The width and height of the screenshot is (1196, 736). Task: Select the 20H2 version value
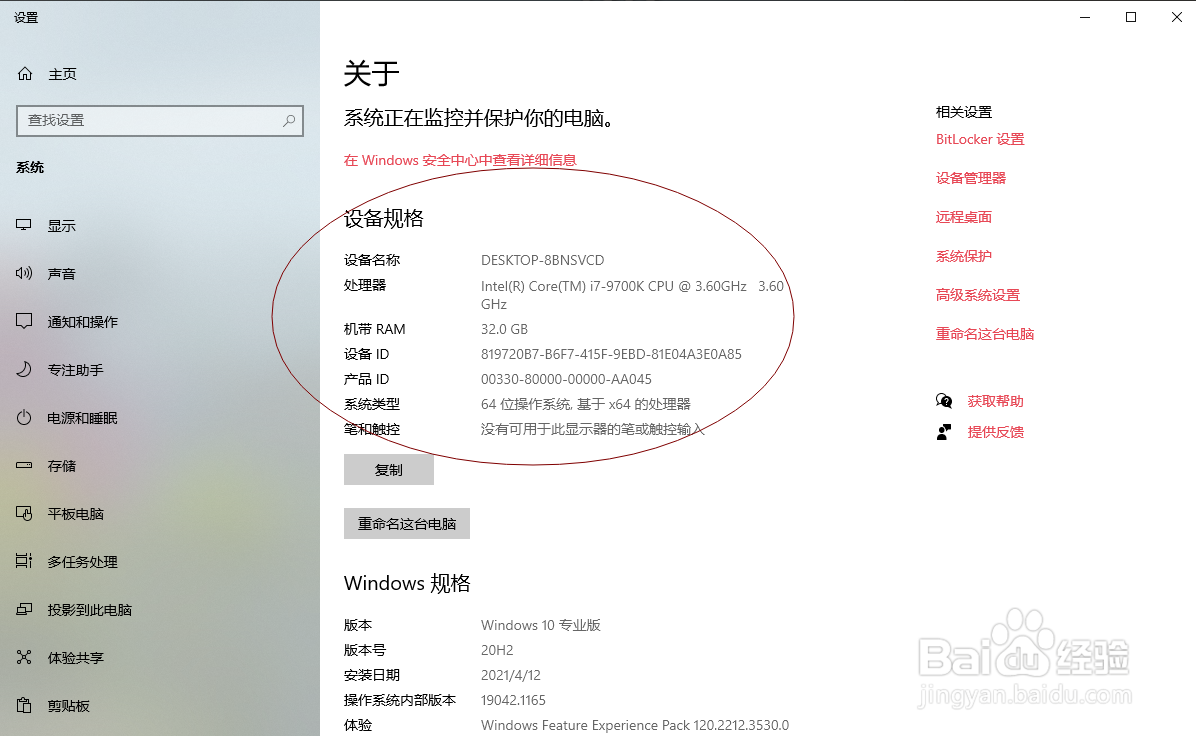[497, 651]
